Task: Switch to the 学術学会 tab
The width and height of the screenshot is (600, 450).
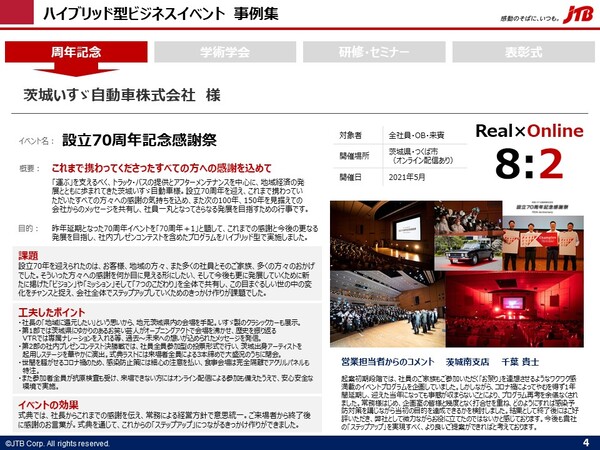Action: (225, 52)
